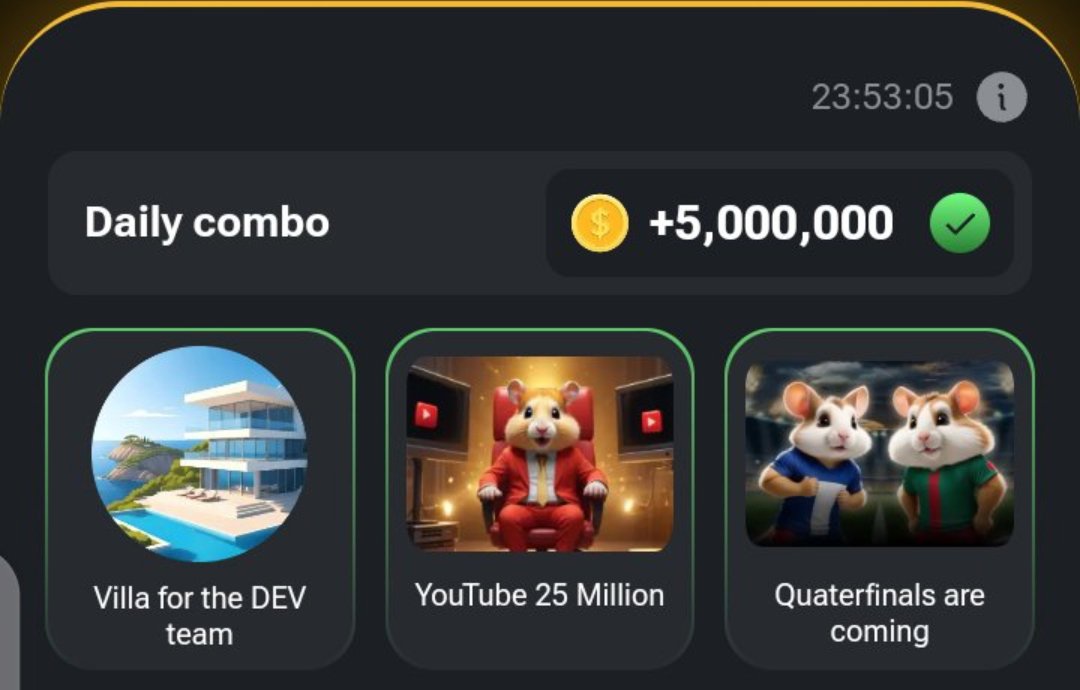The height and width of the screenshot is (690, 1080).
Task: Tap the +5,000,000 reward amount
Action: (x=771, y=223)
